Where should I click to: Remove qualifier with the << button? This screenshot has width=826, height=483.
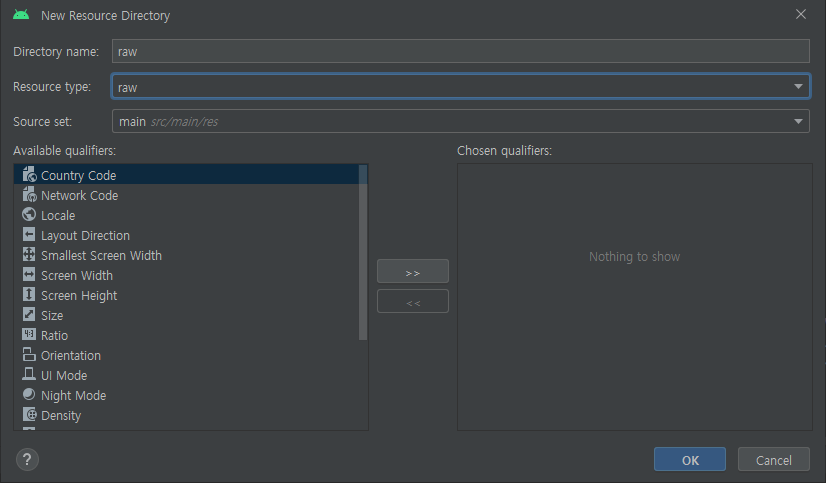pyautogui.click(x=413, y=302)
